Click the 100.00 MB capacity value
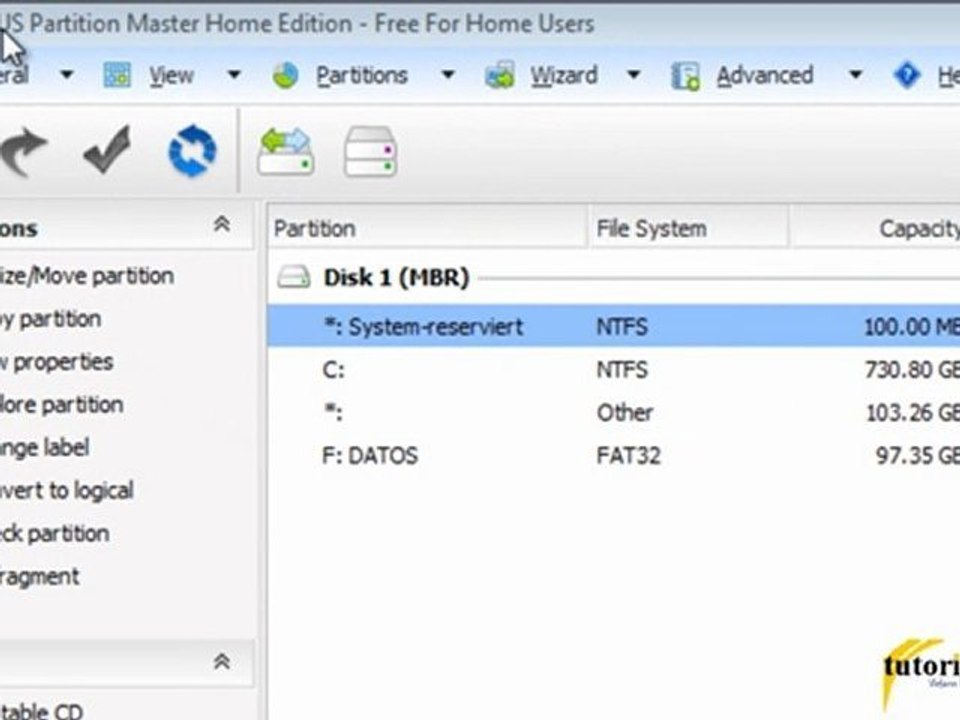The image size is (960, 720). (912, 326)
